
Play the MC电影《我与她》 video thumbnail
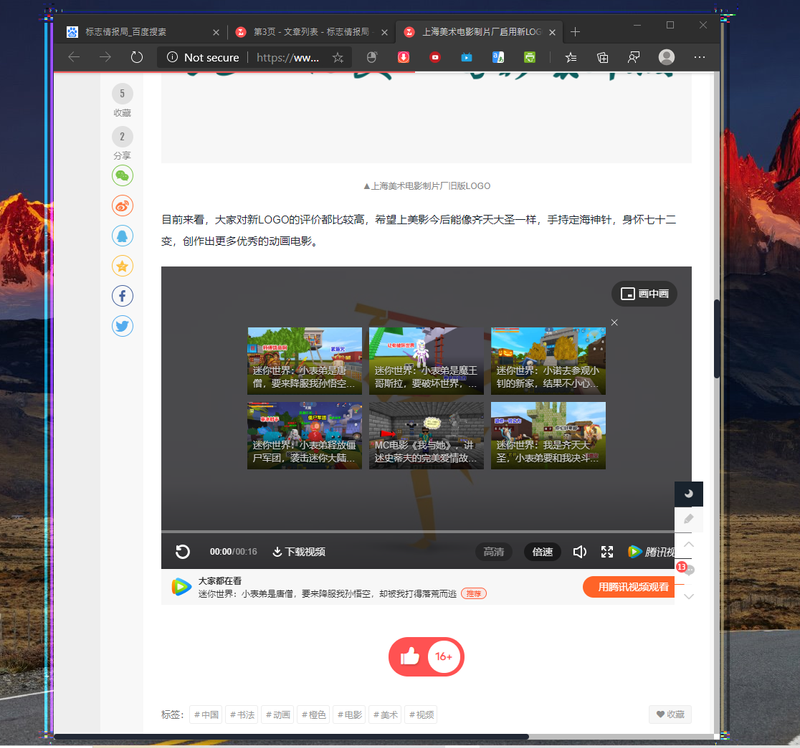point(427,435)
